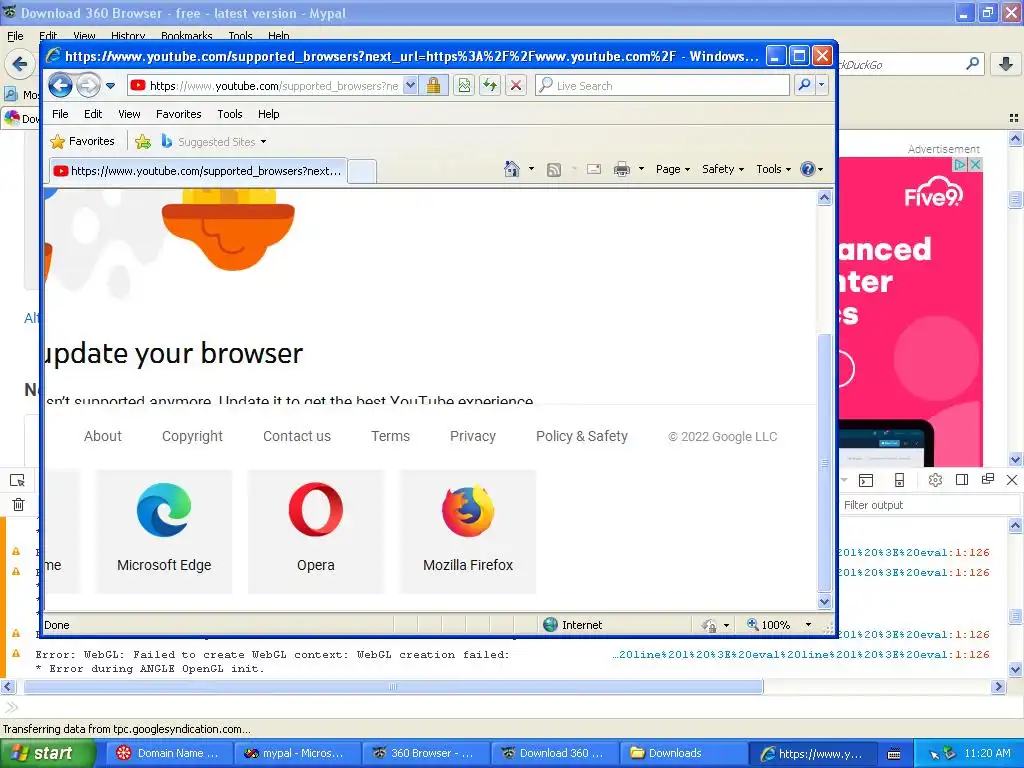Screen dimensions: 1024x768
Task: Click the RSS feeds icon in IE
Action: (x=554, y=170)
